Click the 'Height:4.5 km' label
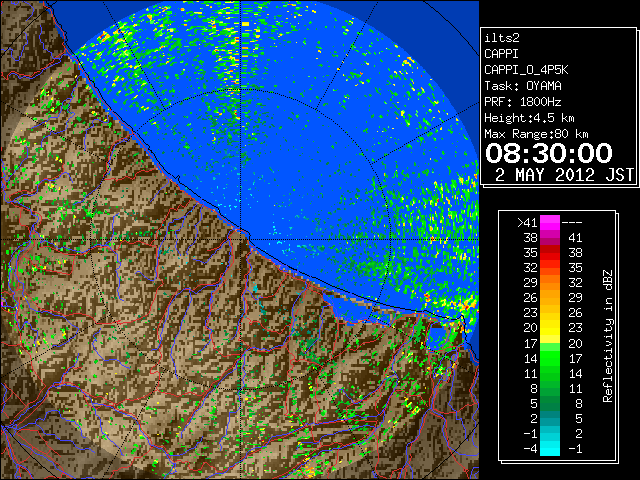 coord(529,118)
